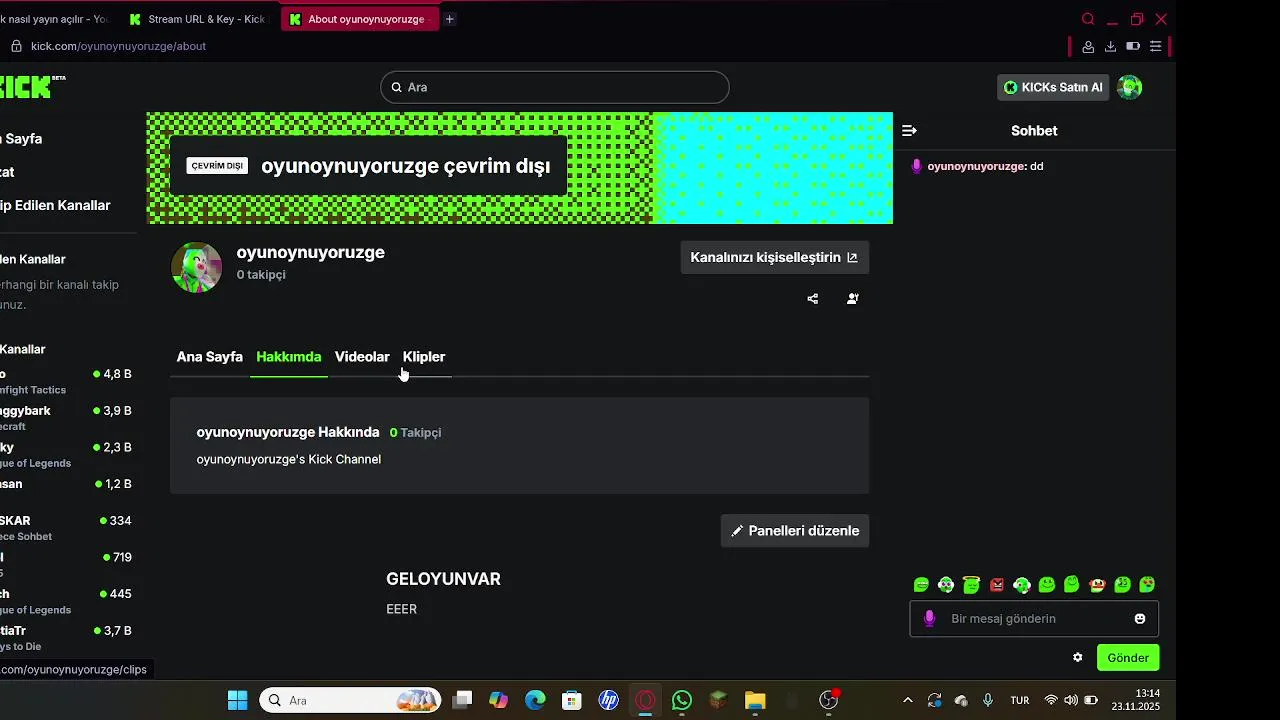
Task: Show hidden system tray icons chevron
Action: [907, 700]
